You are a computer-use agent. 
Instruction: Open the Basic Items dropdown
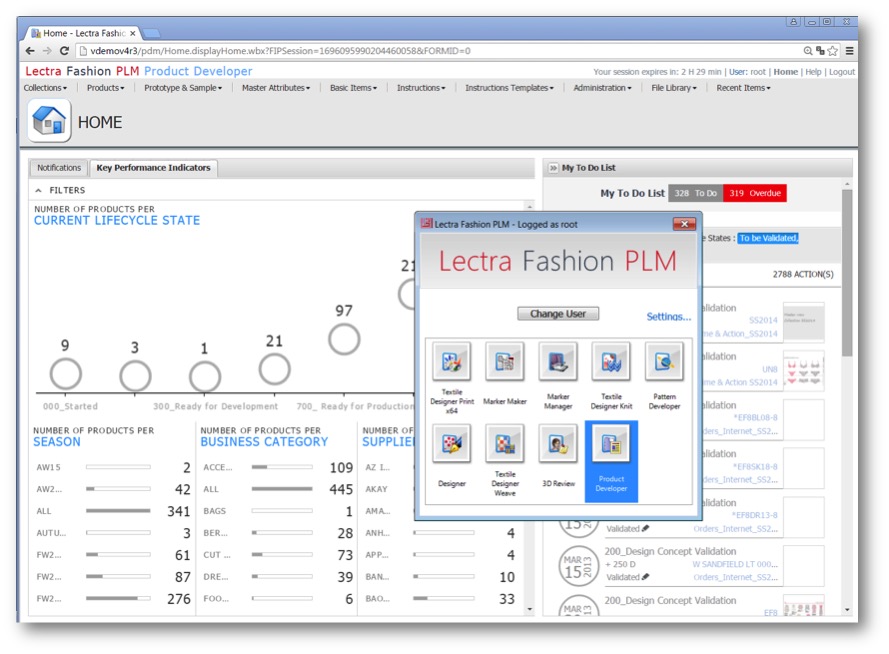click(353, 88)
